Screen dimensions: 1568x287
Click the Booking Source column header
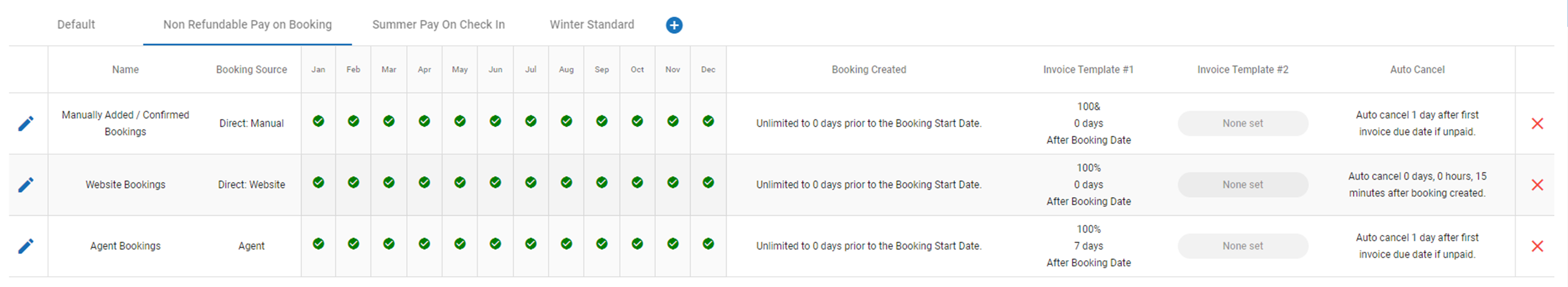click(251, 69)
